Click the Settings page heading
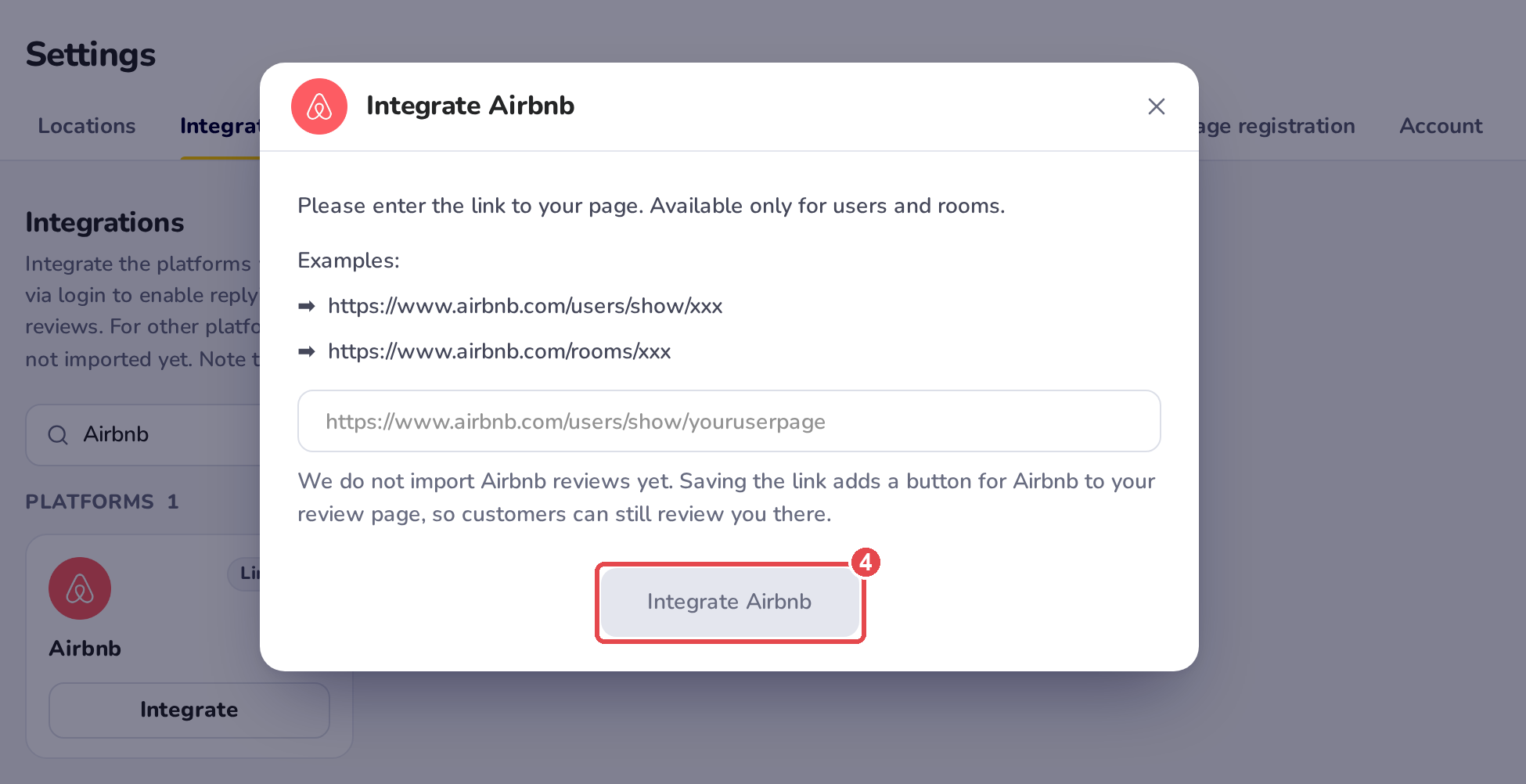Viewport: 1526px width, 784px height. (91, 55)
